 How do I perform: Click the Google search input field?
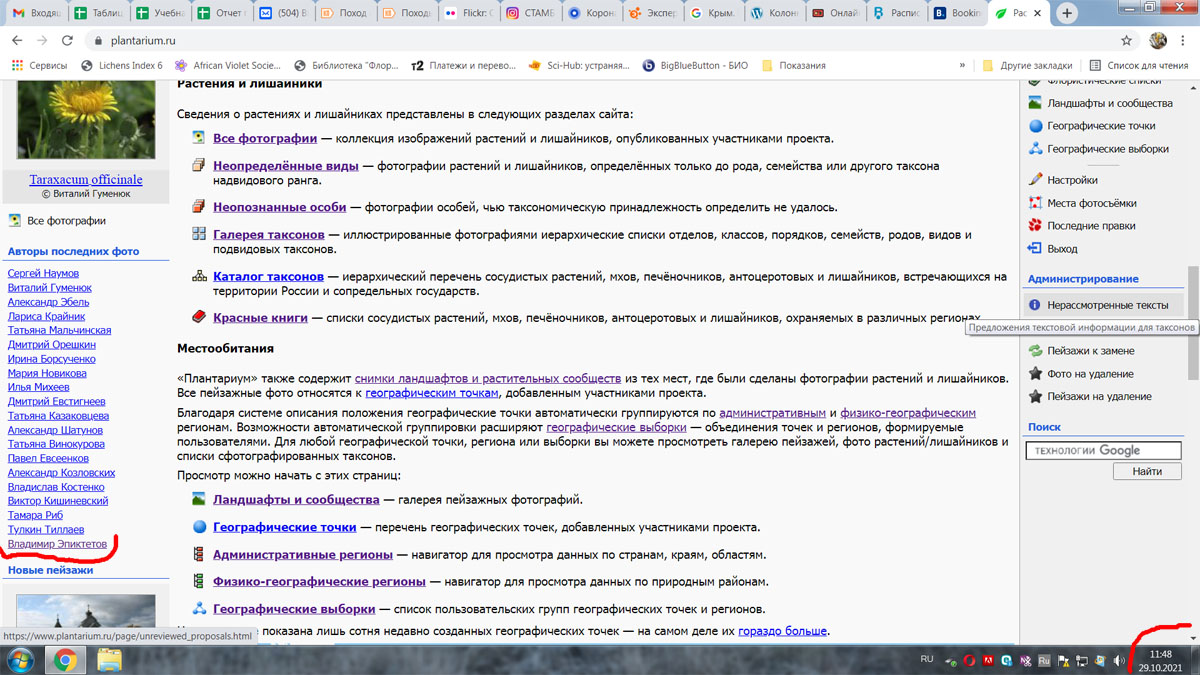point(1103,451)
